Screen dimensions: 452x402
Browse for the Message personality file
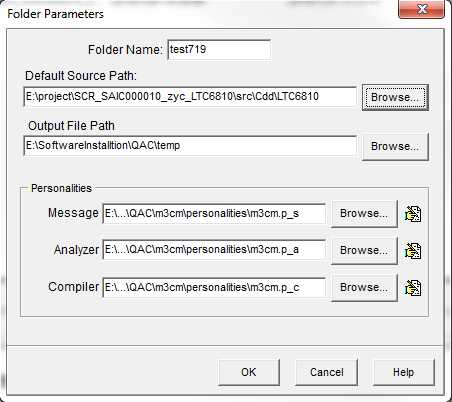coord(364,214)
